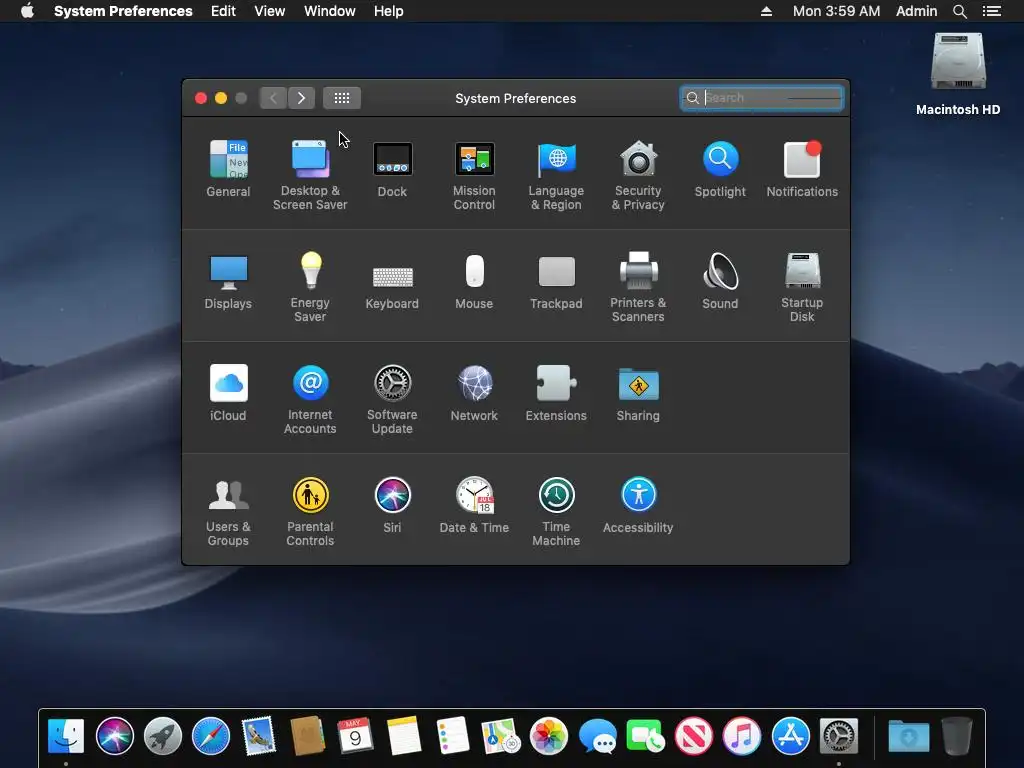Open Internet Accounts preferences
1024x768 pixels.
(x=310, y=399)
